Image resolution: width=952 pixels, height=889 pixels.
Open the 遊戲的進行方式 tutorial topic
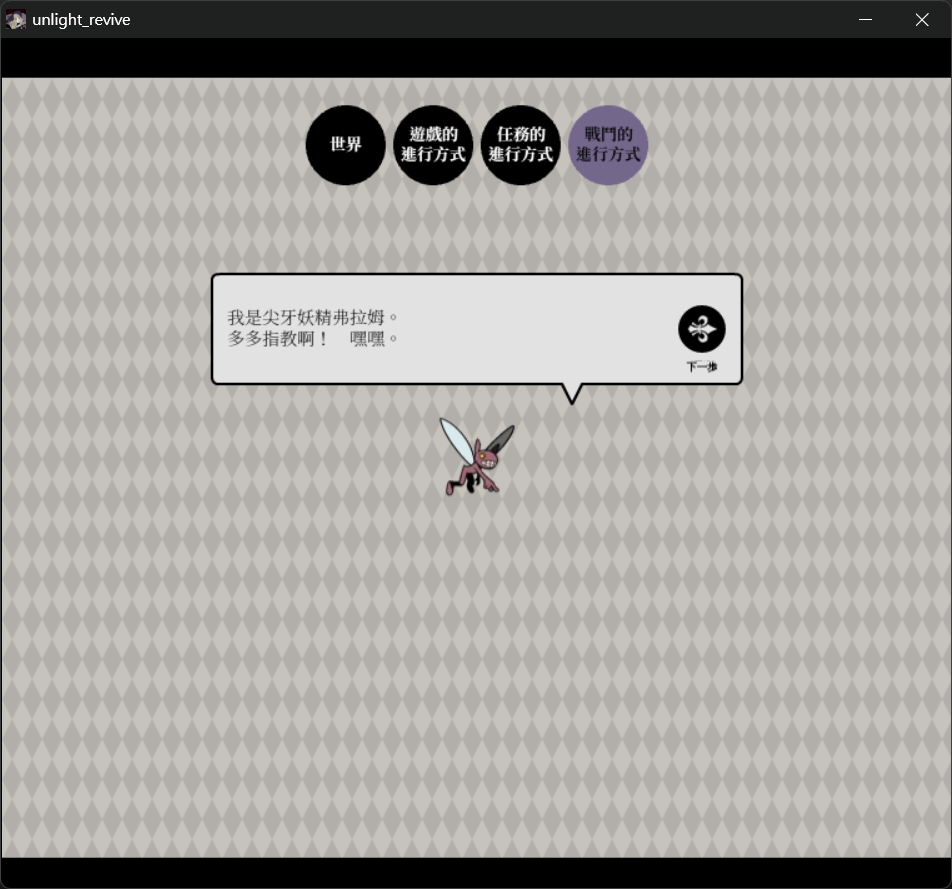tap(432, 145)
